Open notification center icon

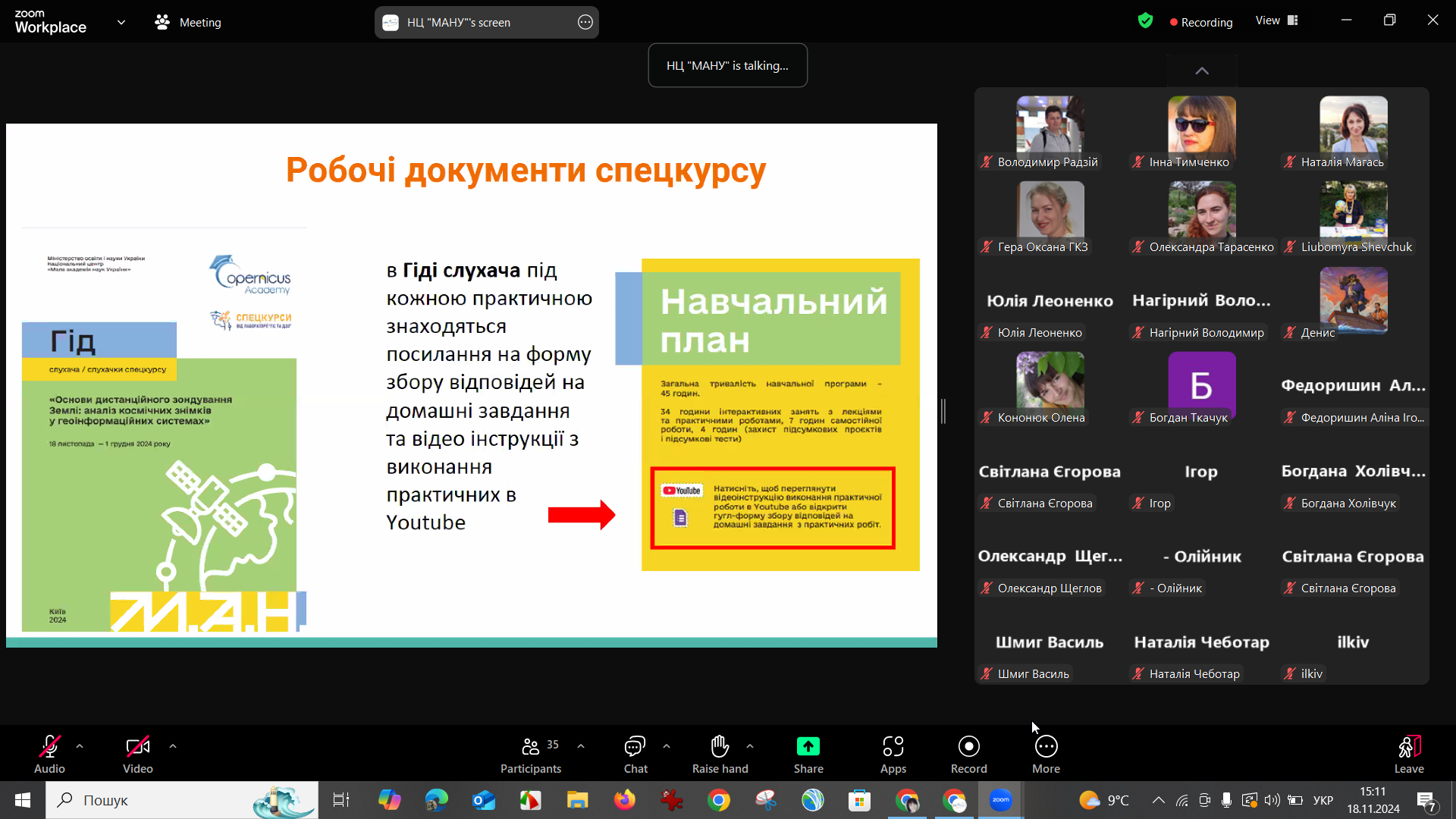(1426, 800)
